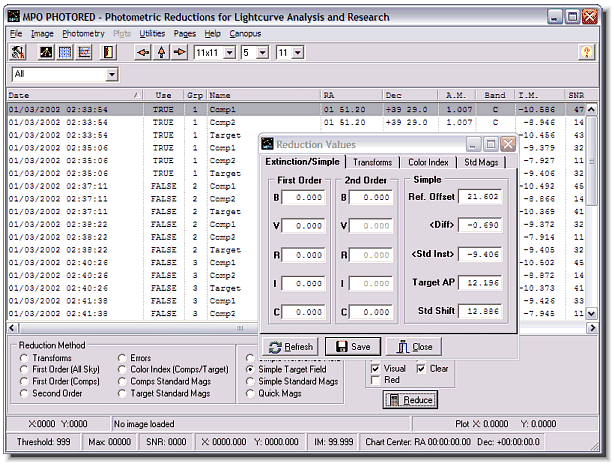Click the MPO PHOTORED title bar app icon

pos(14,16)
